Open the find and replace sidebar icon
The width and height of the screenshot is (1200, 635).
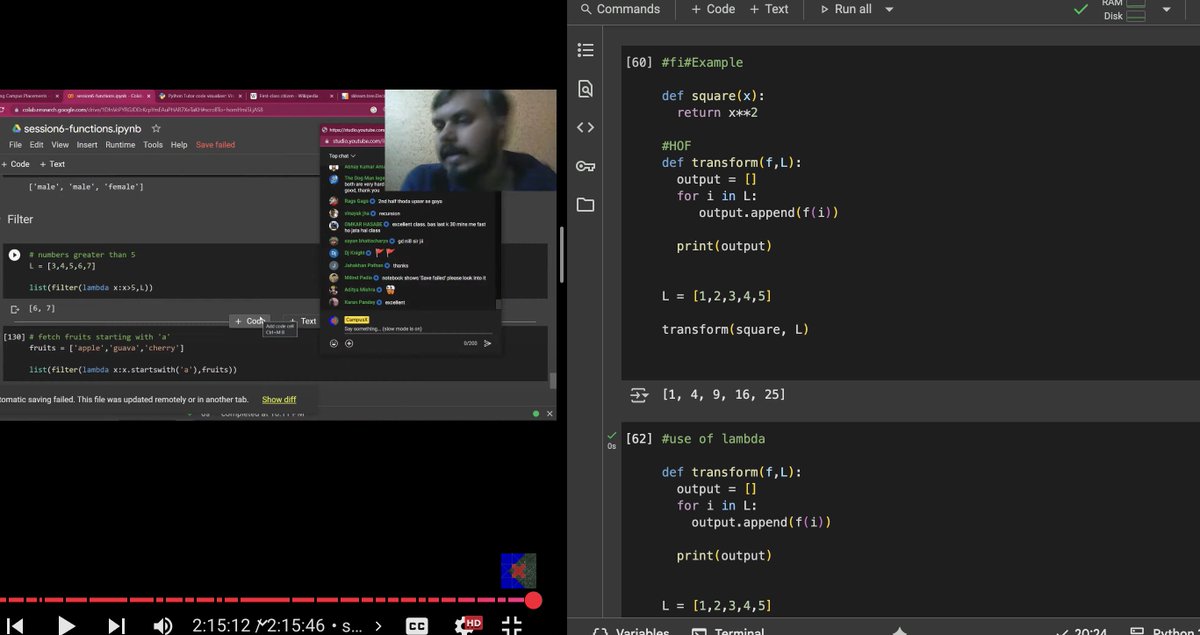[x=586, y=89]
